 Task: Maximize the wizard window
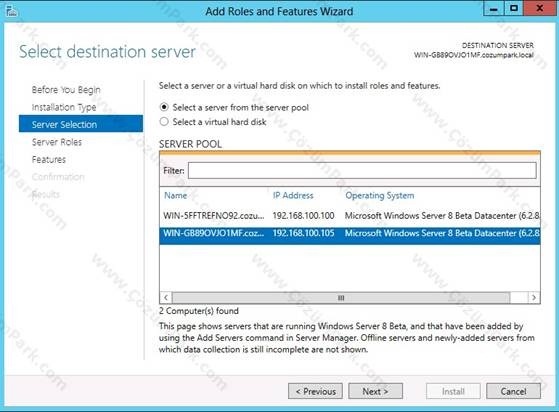point(513,9)
